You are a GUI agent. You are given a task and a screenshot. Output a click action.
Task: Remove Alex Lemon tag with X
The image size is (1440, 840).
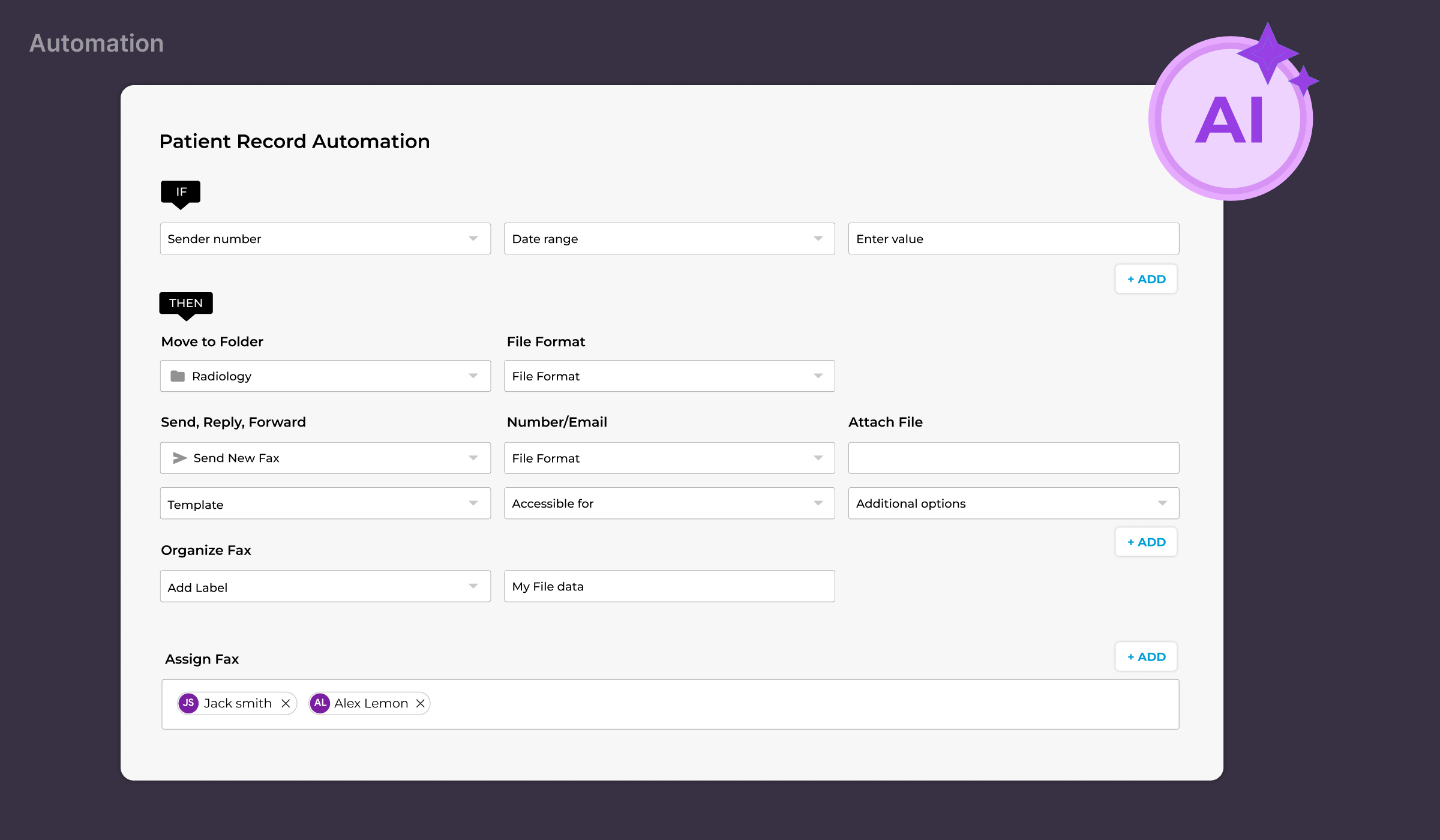pyautogui.click(x=421, y=703)
